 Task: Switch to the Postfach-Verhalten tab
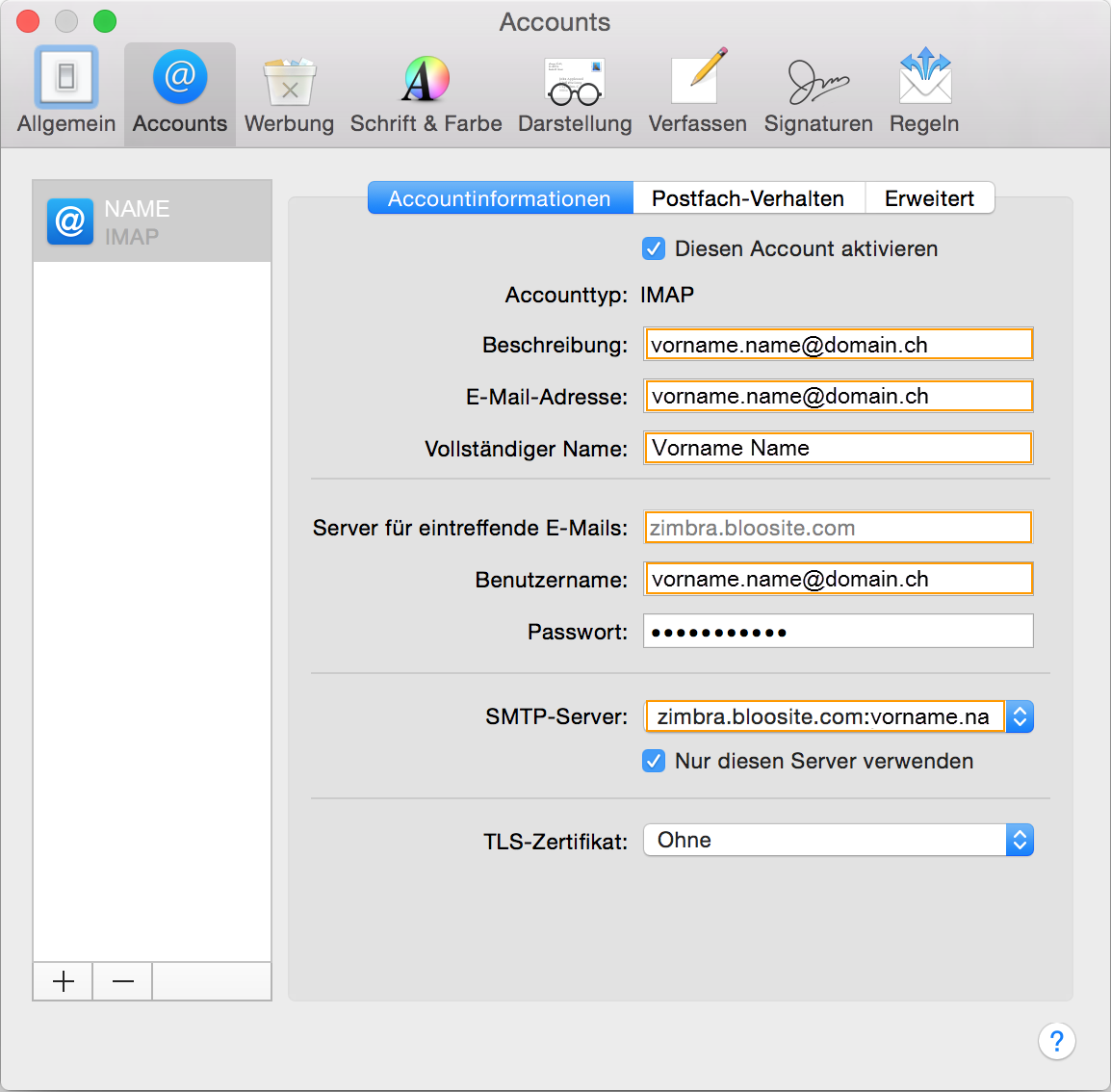748,198
